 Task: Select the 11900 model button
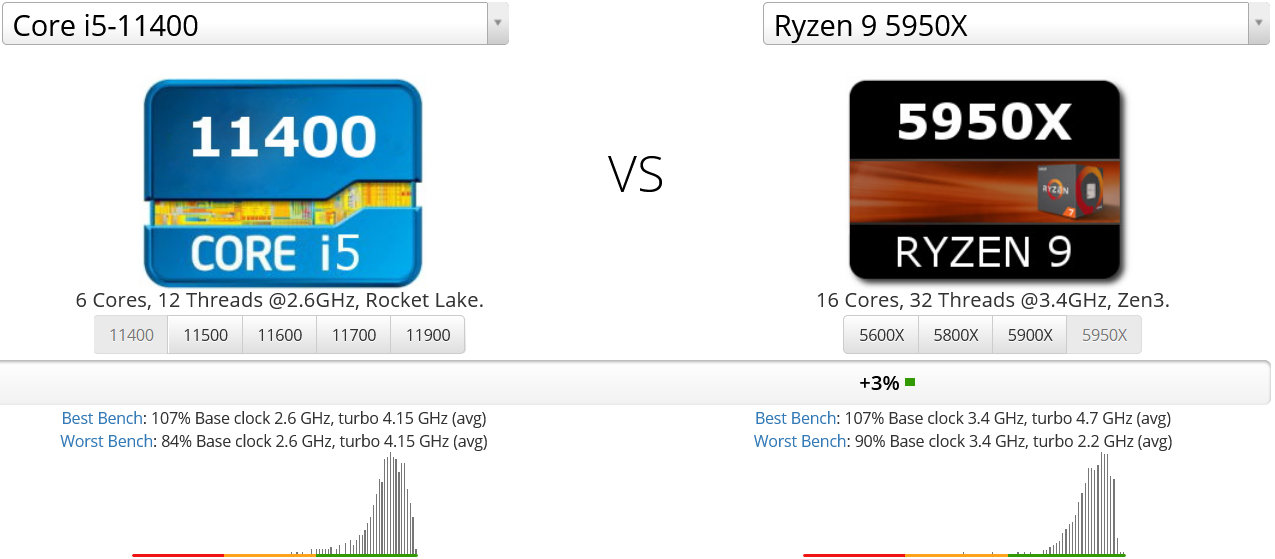(x=428, y=335)
